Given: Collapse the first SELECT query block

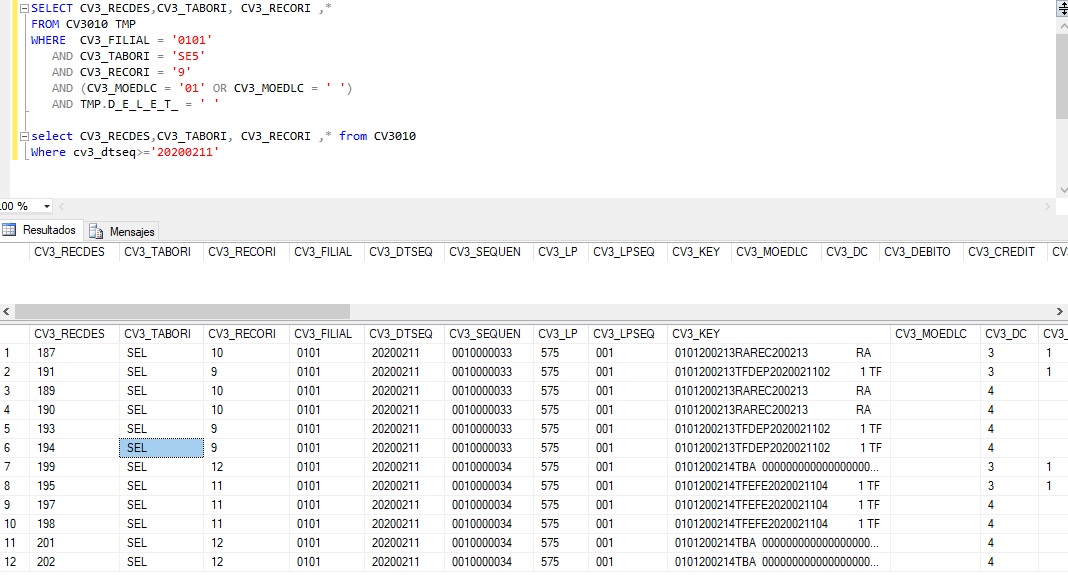Looking at the screenshot, I should click(24, 9).
